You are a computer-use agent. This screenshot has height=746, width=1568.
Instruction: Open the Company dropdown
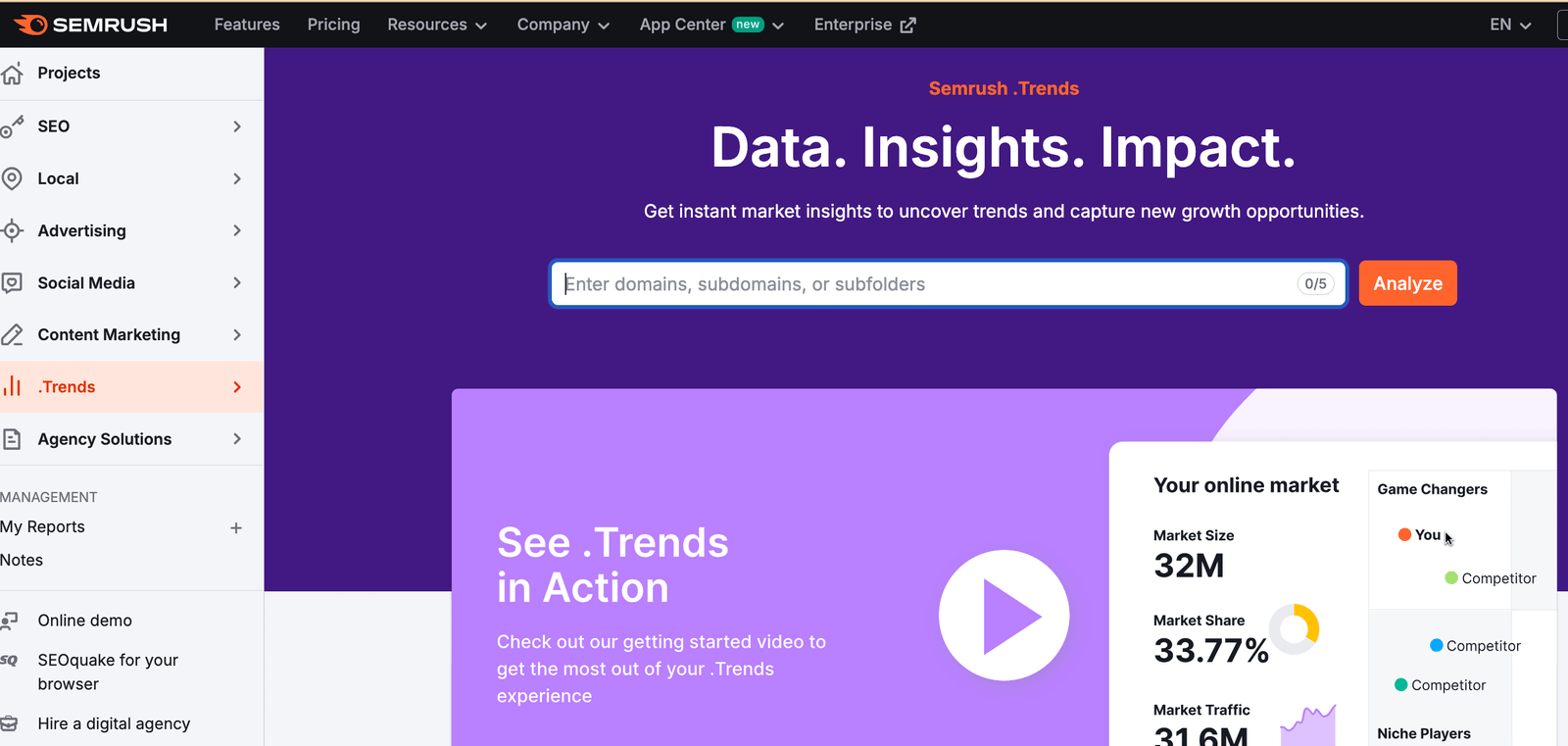click(x=563, y=25)
